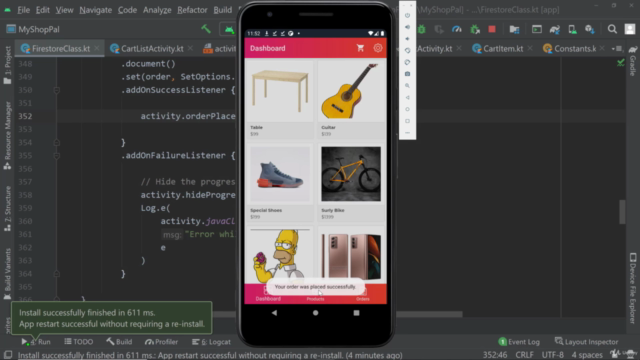Viewport: 640px width, 360px height.
Task: Switch to the Constants.k tab
Action: (x=575, y=49)
